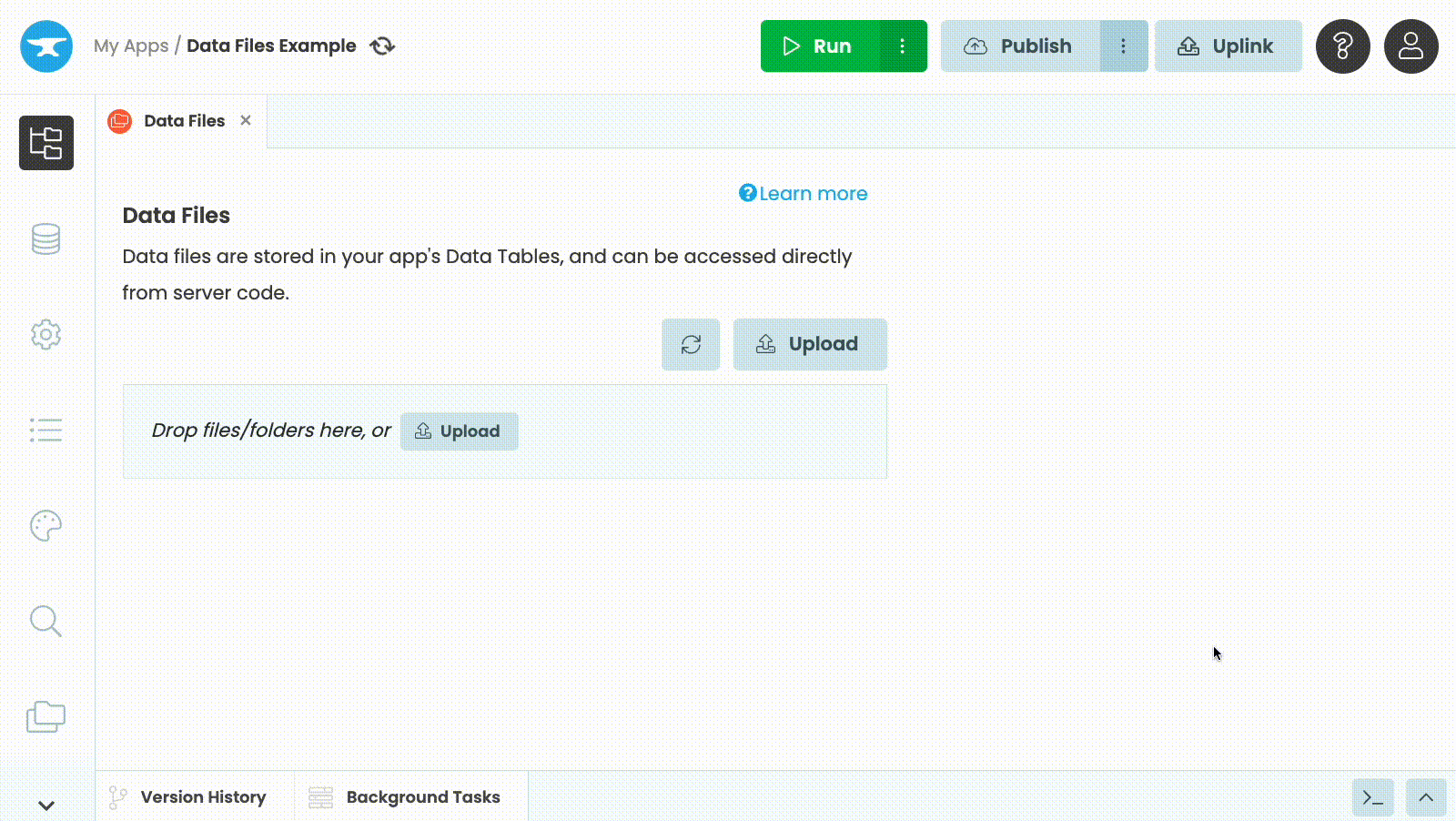The height and width of the screenshot is (821, 1456).
Task: Open the Run options three-dot menu
Action: (x=903, y=46)
